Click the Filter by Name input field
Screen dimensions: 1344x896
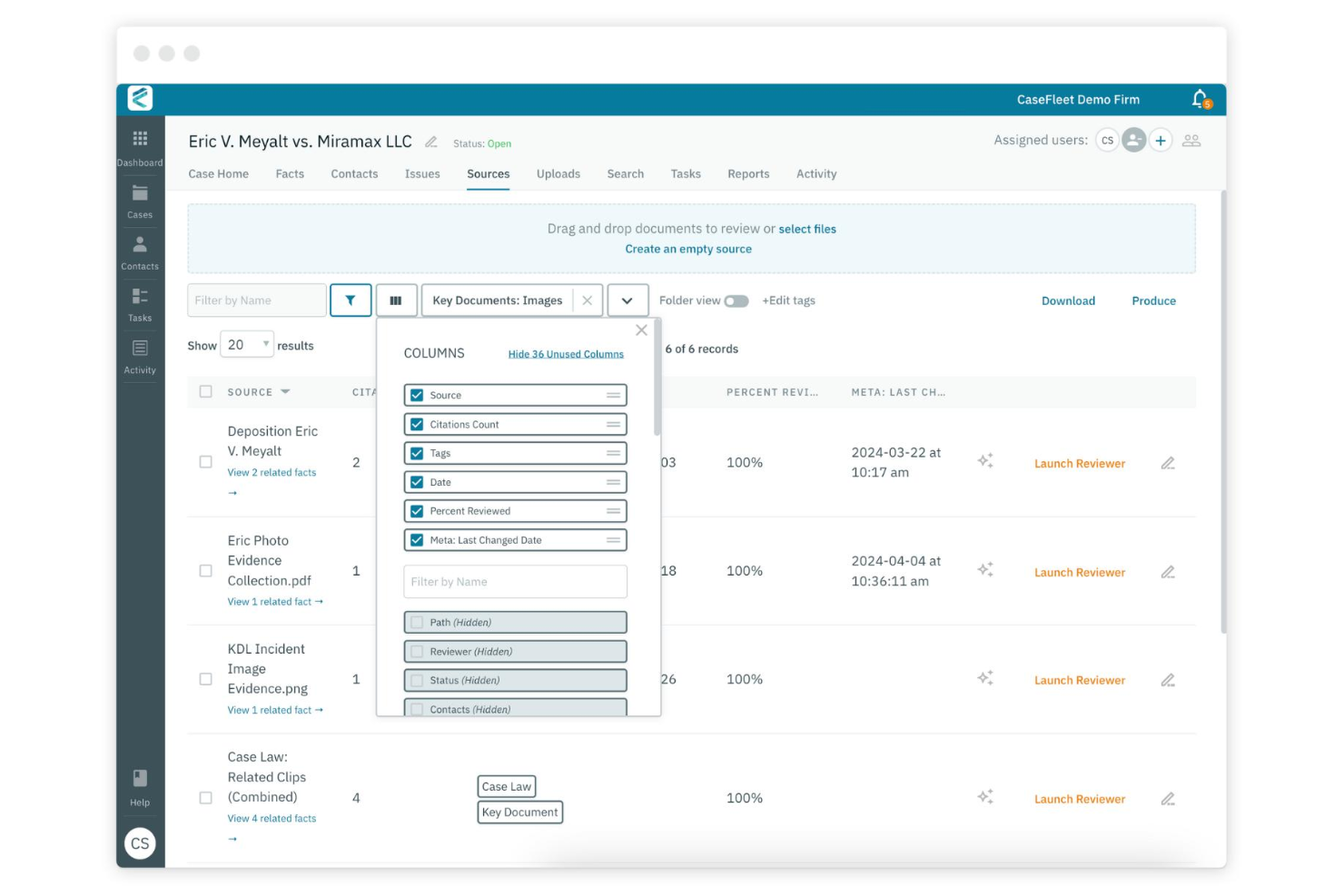click(x=257, y=300)
